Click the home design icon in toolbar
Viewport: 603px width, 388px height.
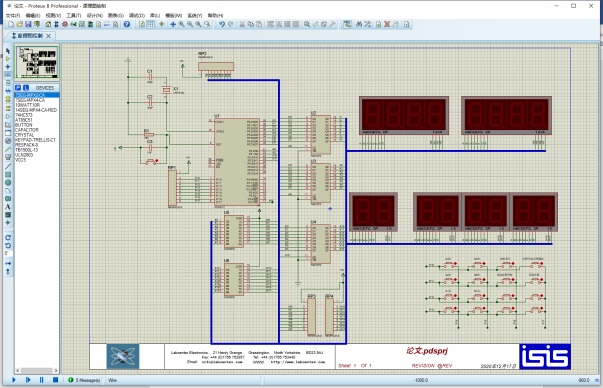point(48,24)
